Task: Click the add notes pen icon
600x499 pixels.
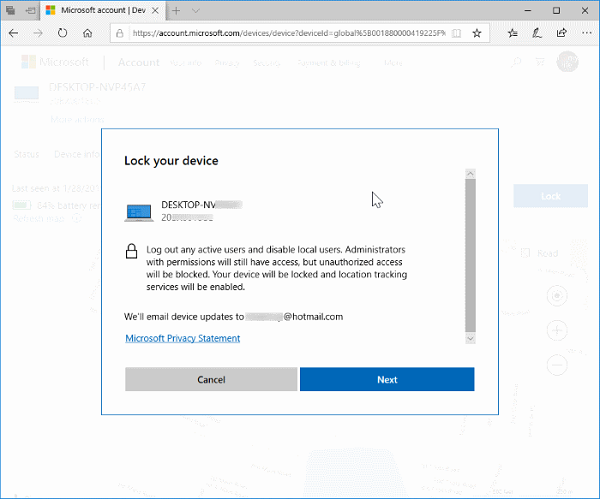Action: tap(537, 33)
